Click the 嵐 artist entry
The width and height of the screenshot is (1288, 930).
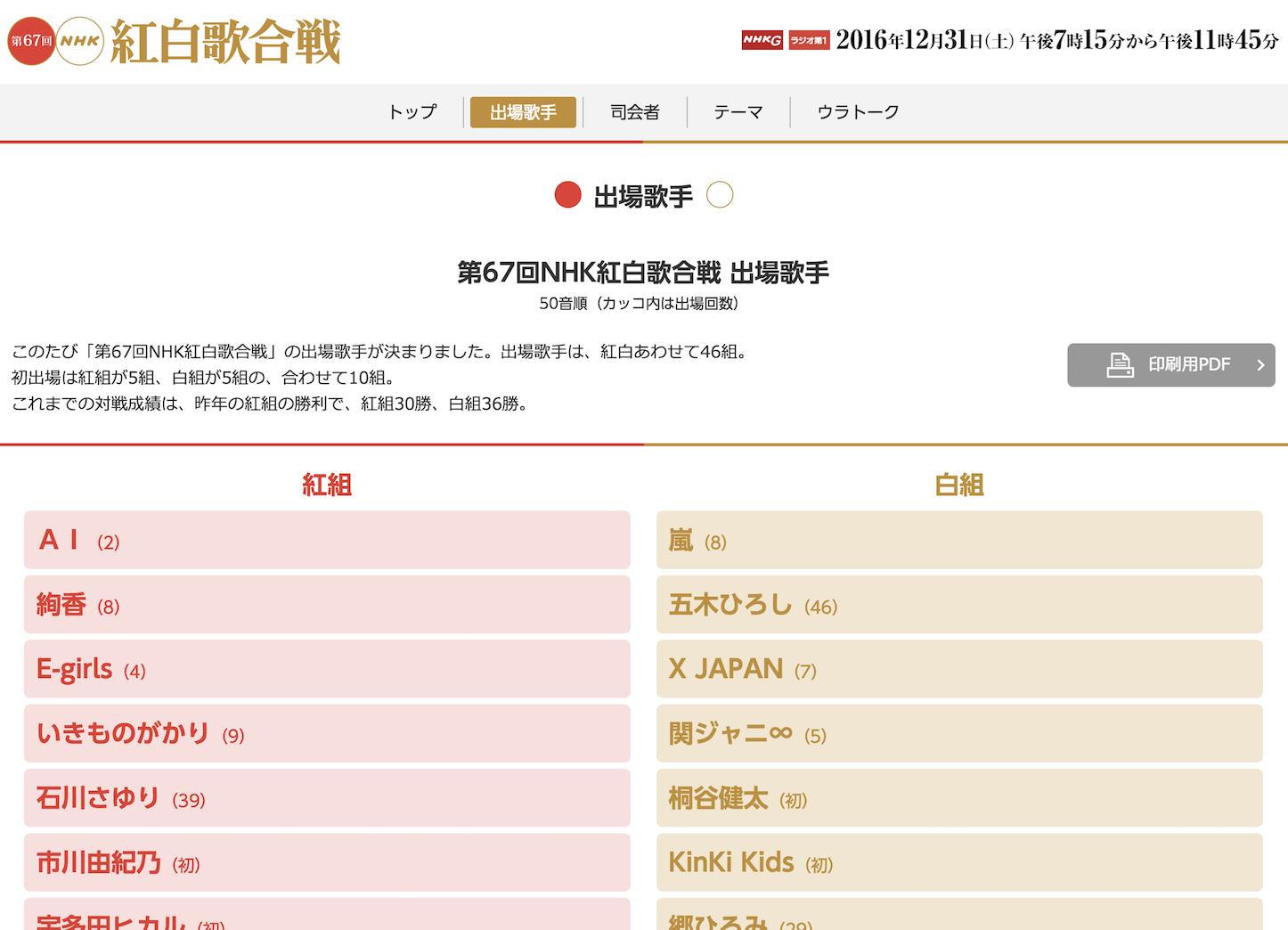click(x=958, y=540)
